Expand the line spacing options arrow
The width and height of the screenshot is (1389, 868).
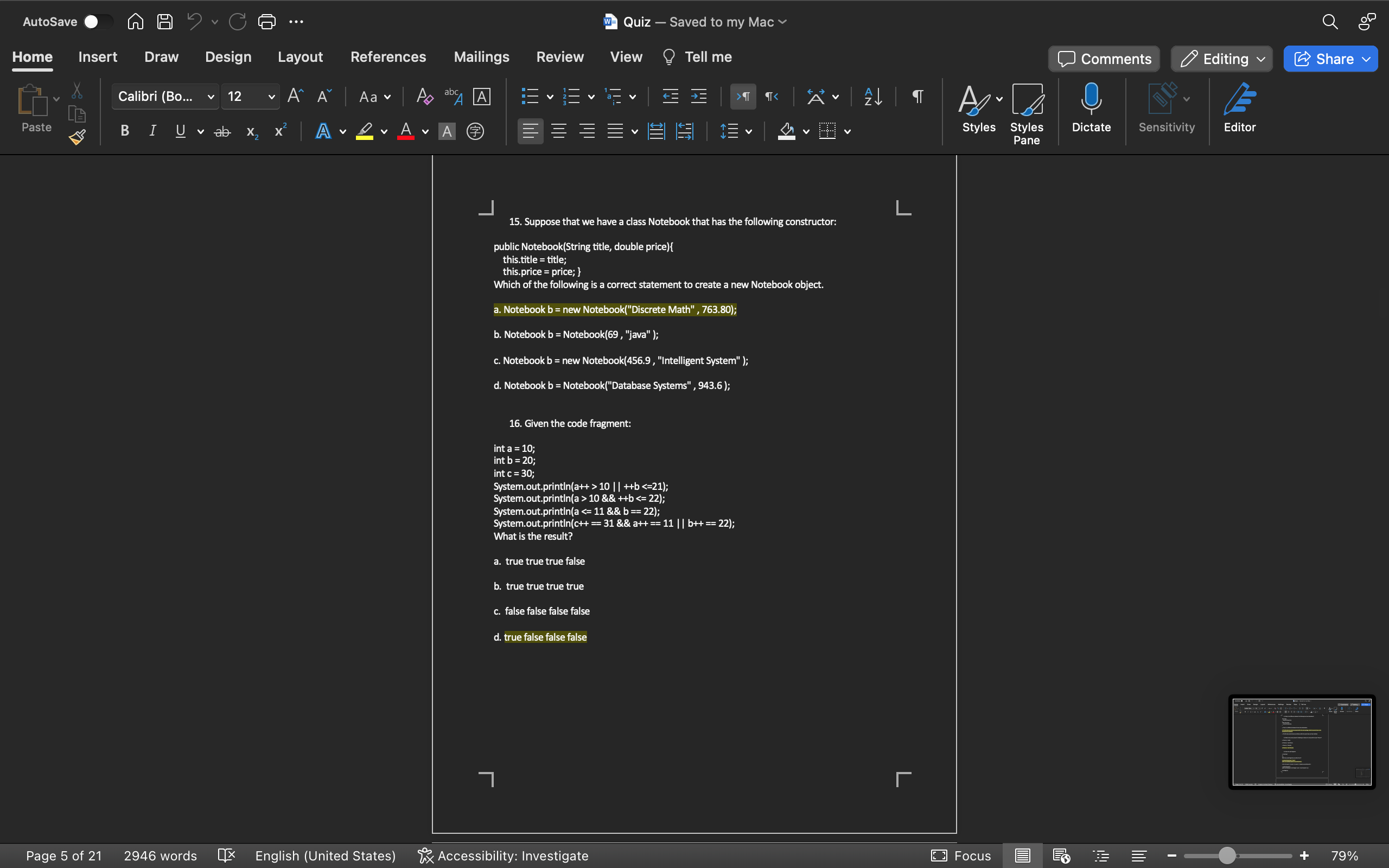pyautogui.click(x=749, y=131)
